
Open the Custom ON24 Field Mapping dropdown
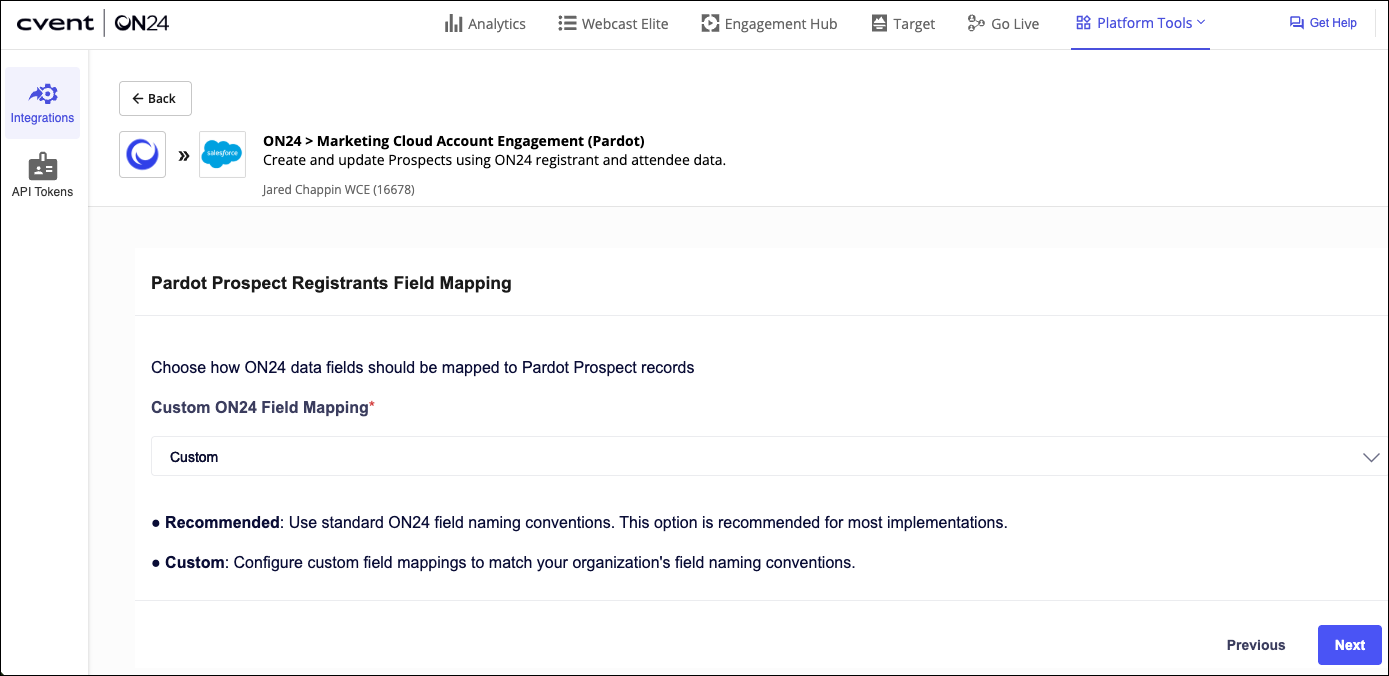[x=769, y=457]
